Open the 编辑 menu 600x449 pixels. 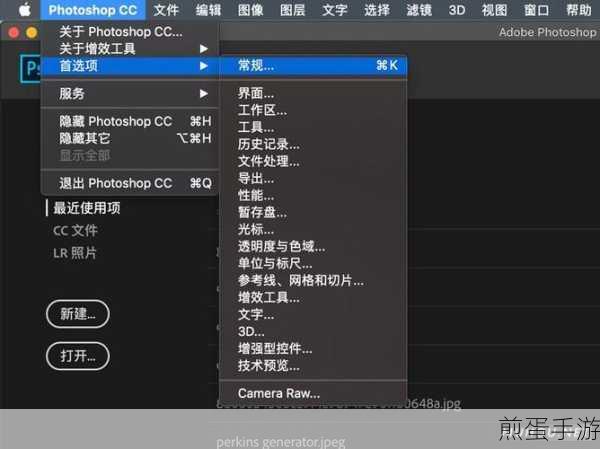click(208, 10)
